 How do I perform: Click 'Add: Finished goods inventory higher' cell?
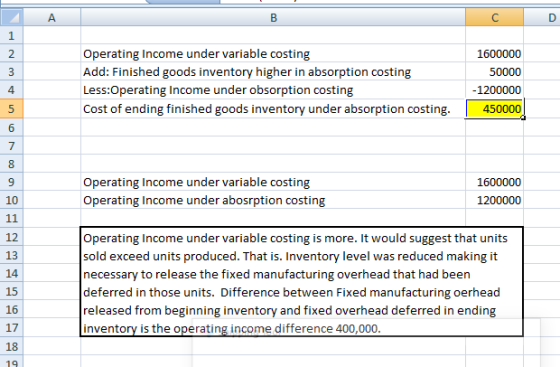click(273, 72)
